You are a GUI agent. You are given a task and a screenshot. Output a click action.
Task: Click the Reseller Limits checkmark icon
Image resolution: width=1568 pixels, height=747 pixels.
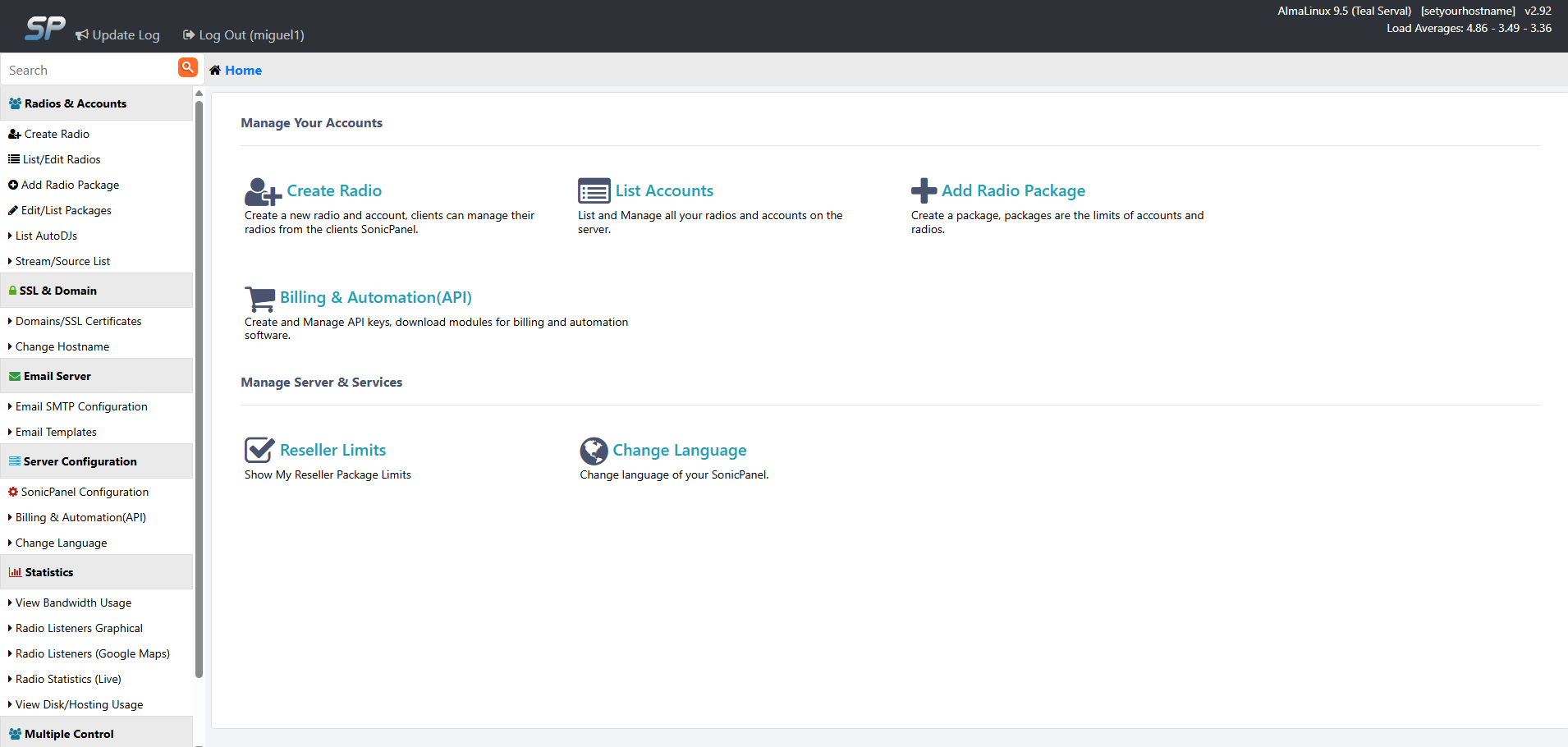pos(259,450)
